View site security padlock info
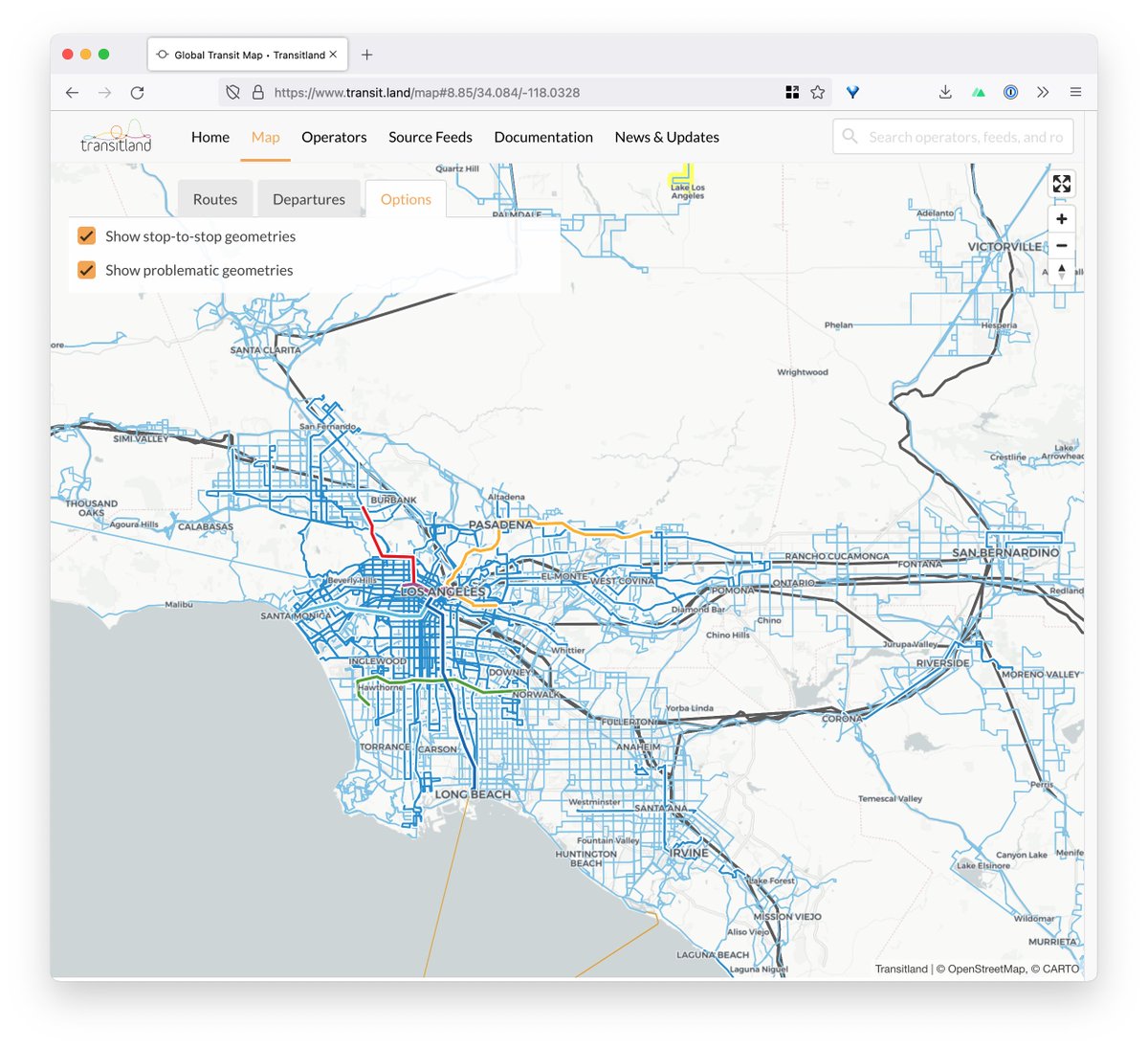 pos(257,93)
